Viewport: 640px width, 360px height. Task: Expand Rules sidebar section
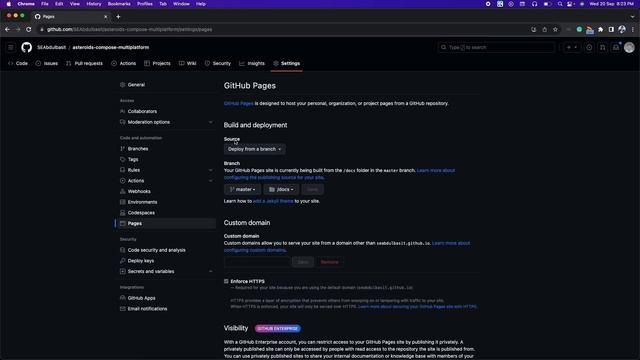(211, 170)
